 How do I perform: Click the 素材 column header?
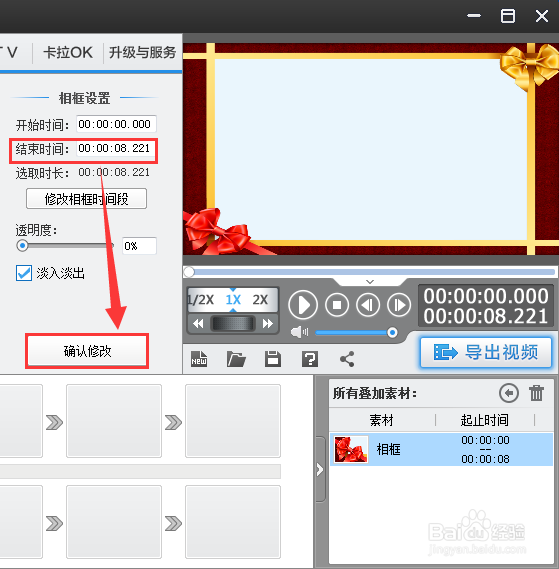click(382, 420)
